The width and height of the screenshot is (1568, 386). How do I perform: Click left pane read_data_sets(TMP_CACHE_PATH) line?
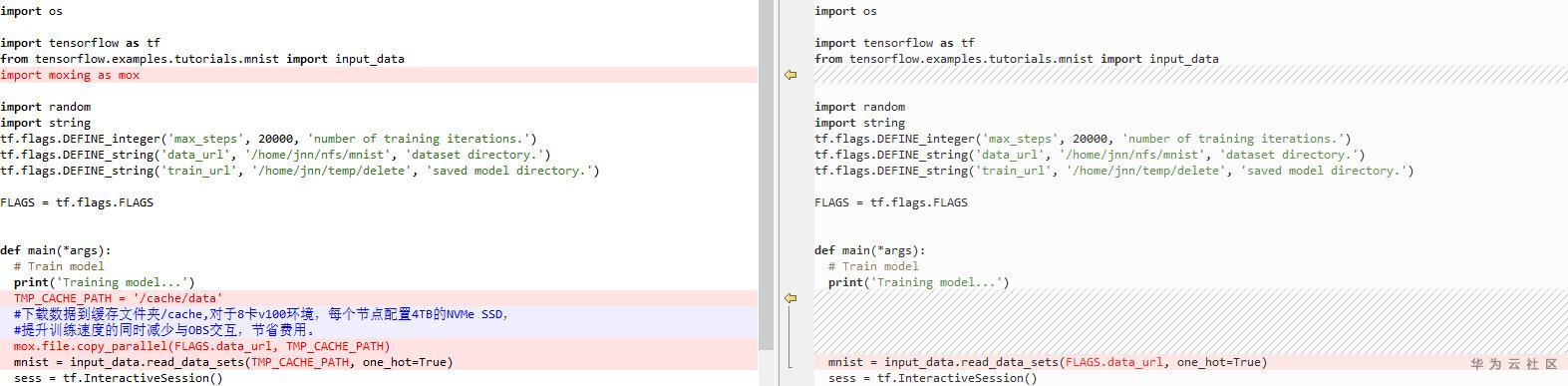click(379, 362)
